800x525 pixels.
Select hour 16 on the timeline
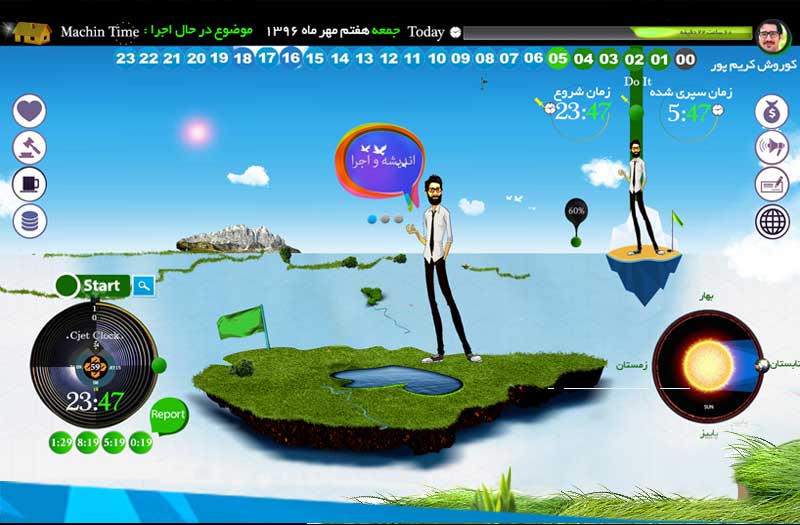pyautogui.click(x=291, y=59)
